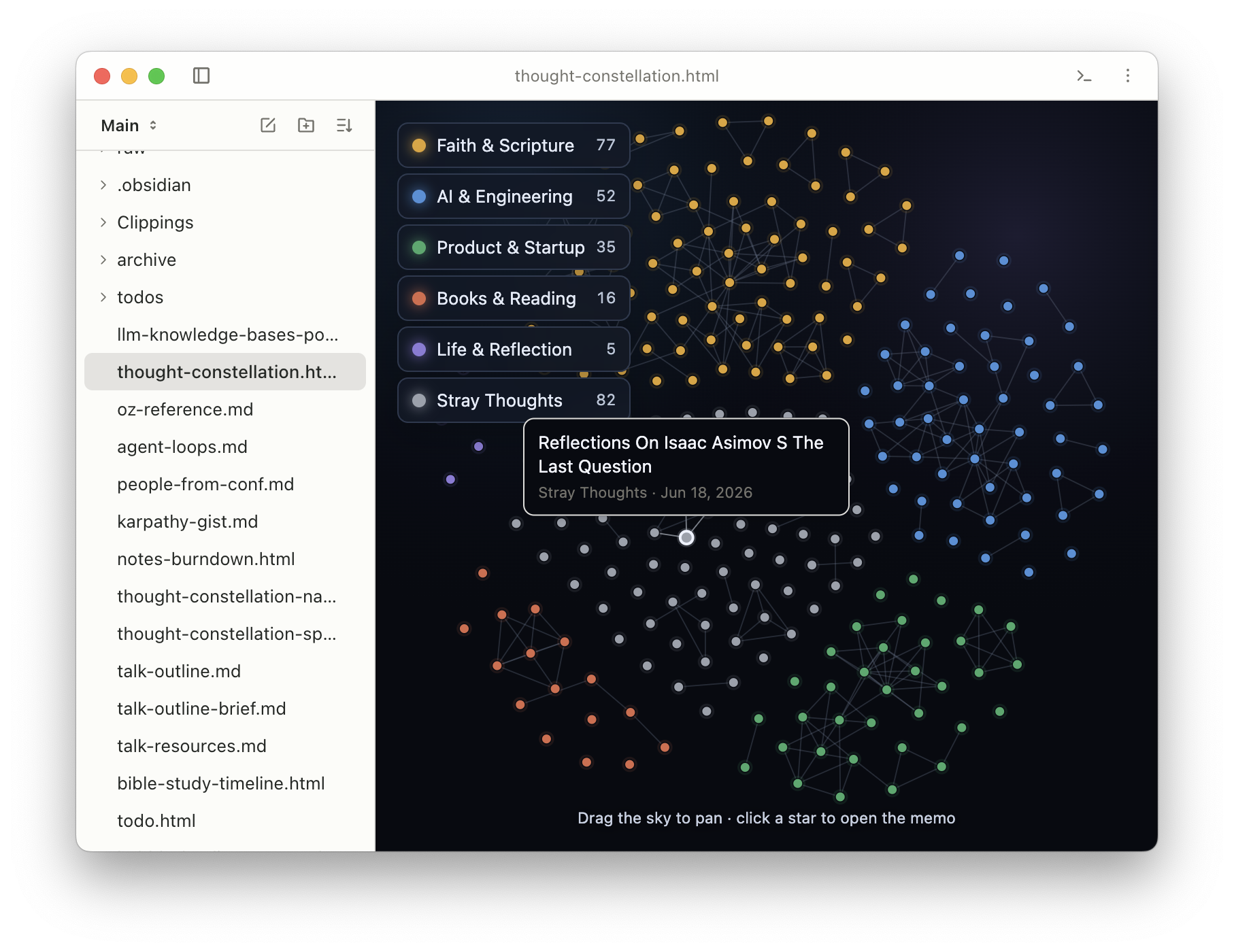Image resolution: width=1234 pixels, height=952 pixels.
Task: Click the highlighted star under the tooltip
Action: coord(686,538)
